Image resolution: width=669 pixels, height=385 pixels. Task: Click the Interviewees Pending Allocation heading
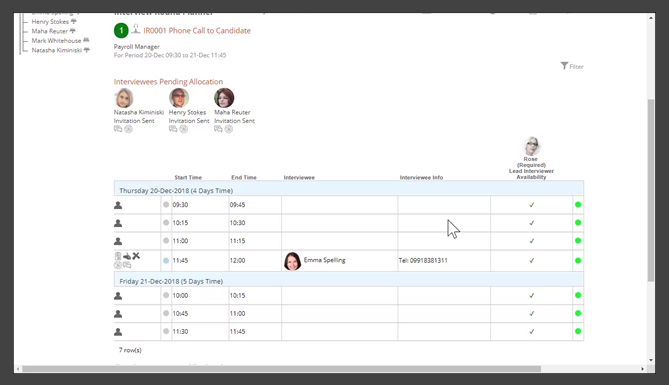168,82
